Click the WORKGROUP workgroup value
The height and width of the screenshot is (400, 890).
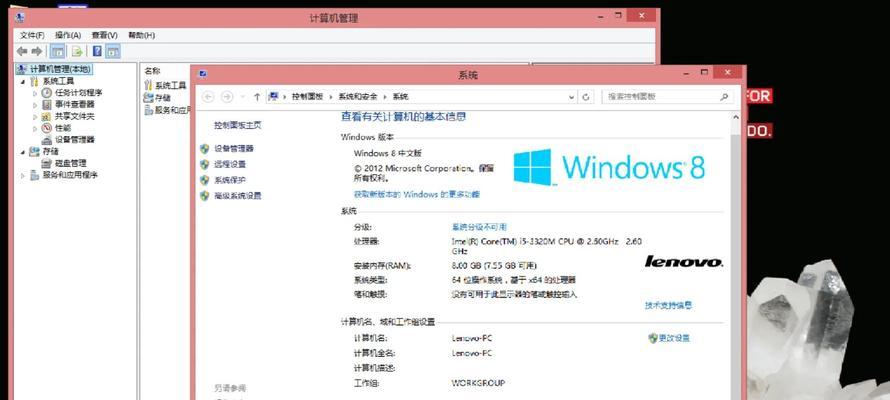pyautogui.click(x=478, y=383)
